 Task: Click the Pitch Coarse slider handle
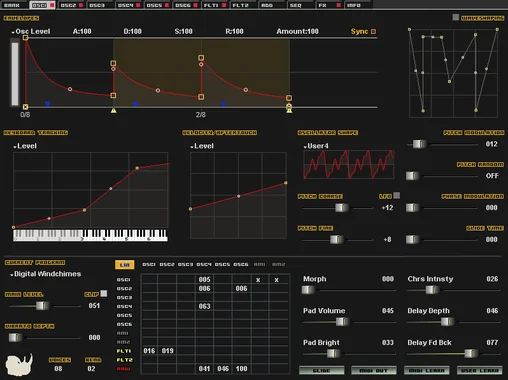(341, 208)
